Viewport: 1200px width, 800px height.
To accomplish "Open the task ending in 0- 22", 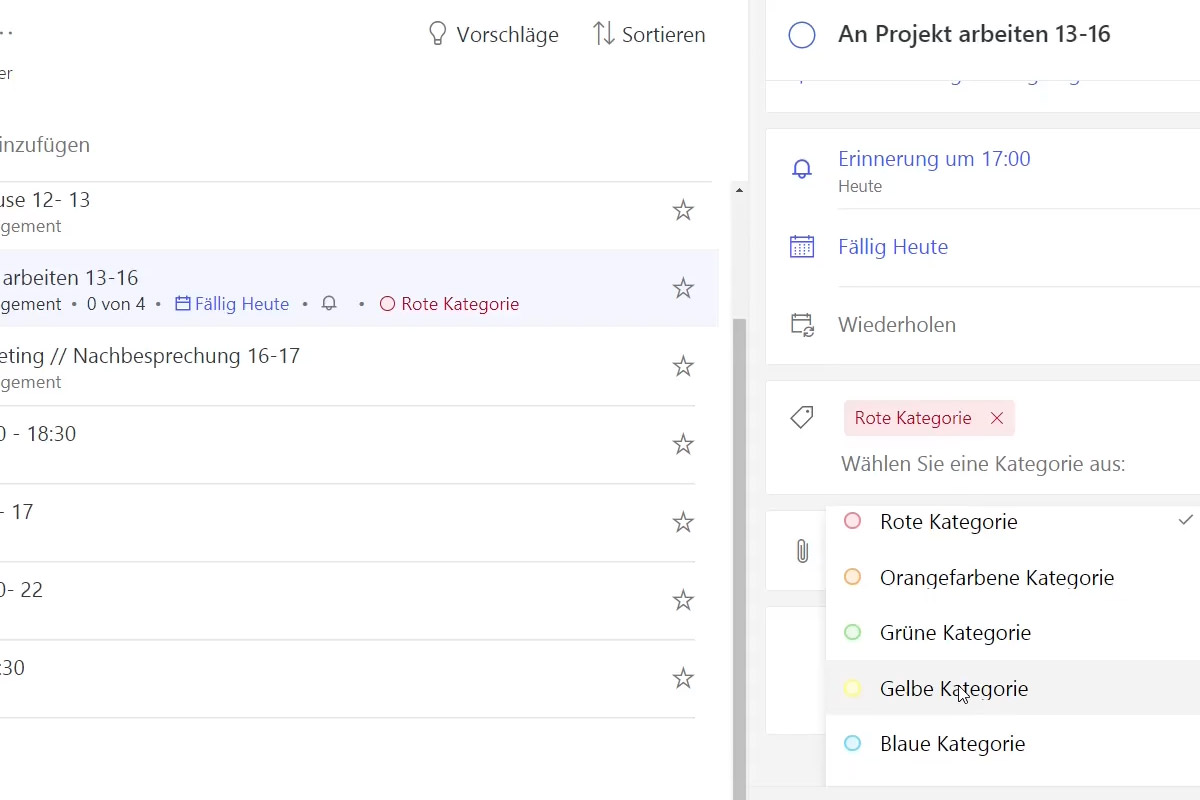I will coord(347,600).
